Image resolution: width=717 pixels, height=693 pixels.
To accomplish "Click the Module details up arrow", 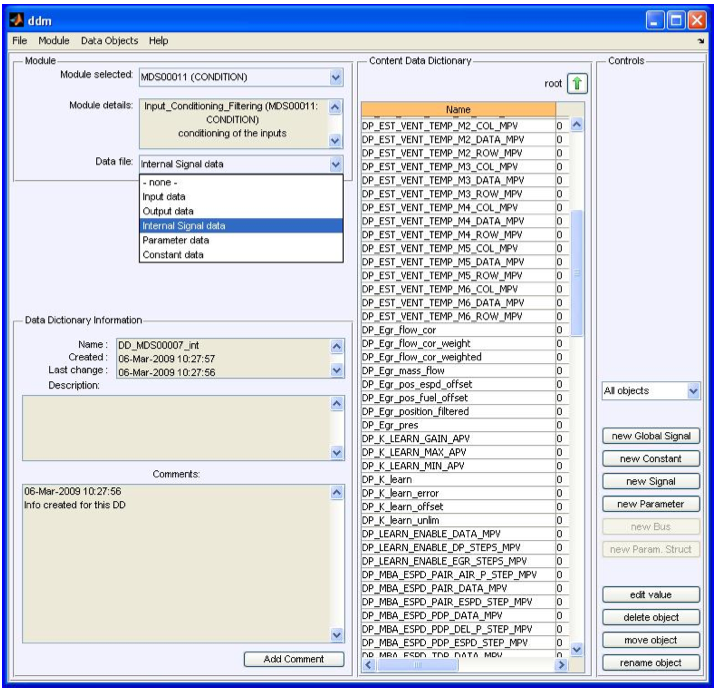I will coord(335,107).
